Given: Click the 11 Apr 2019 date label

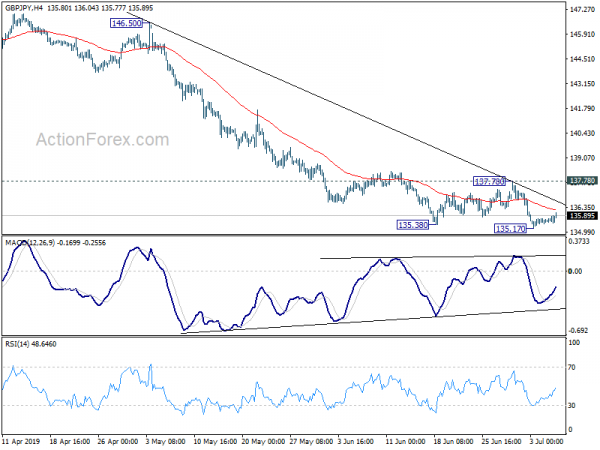Looking at the screenshot, I should (21, 441).
